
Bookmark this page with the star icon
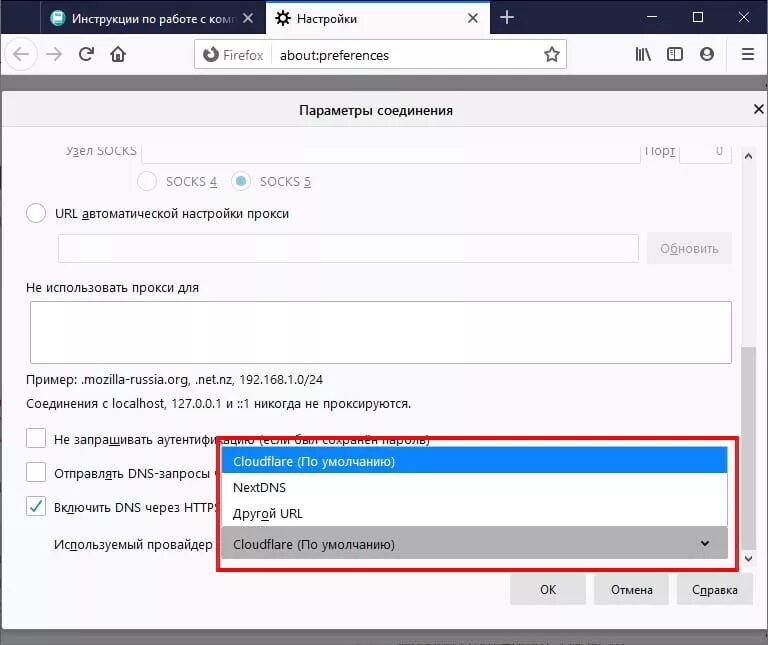[x=552, y=54]
